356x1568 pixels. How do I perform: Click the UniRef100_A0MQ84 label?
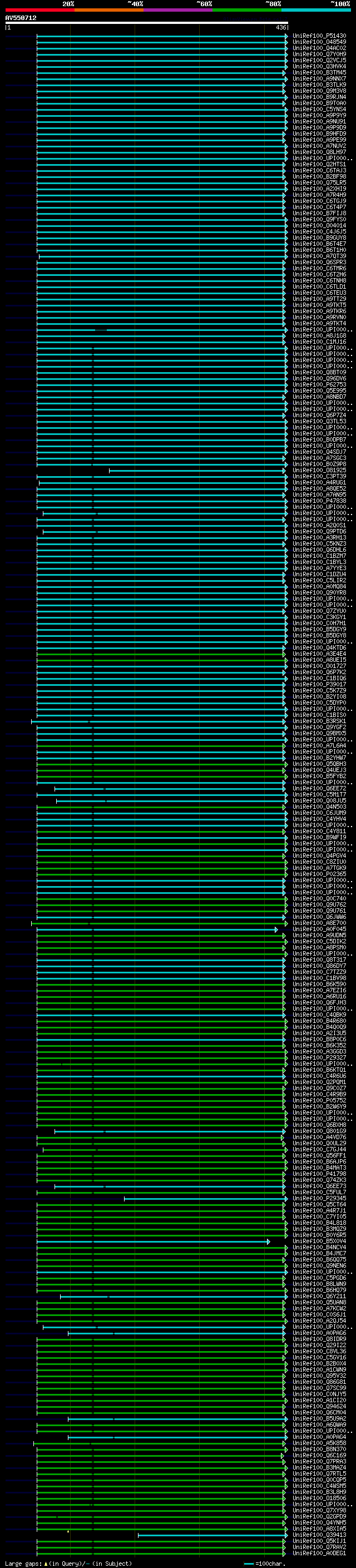[x=319, y=587]
